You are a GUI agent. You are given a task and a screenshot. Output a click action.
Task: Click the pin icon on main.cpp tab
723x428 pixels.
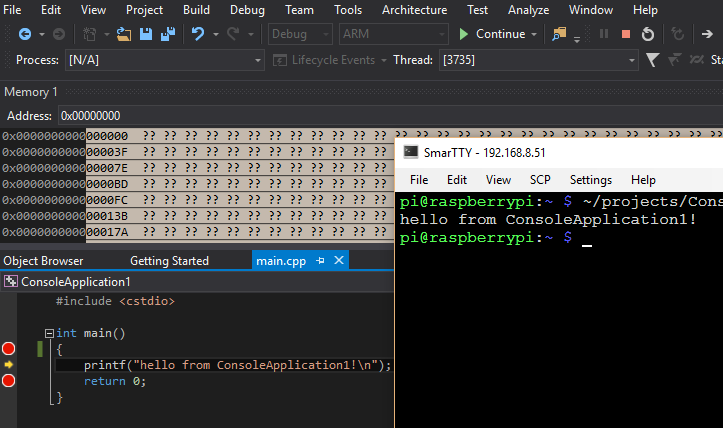[321, 261]
